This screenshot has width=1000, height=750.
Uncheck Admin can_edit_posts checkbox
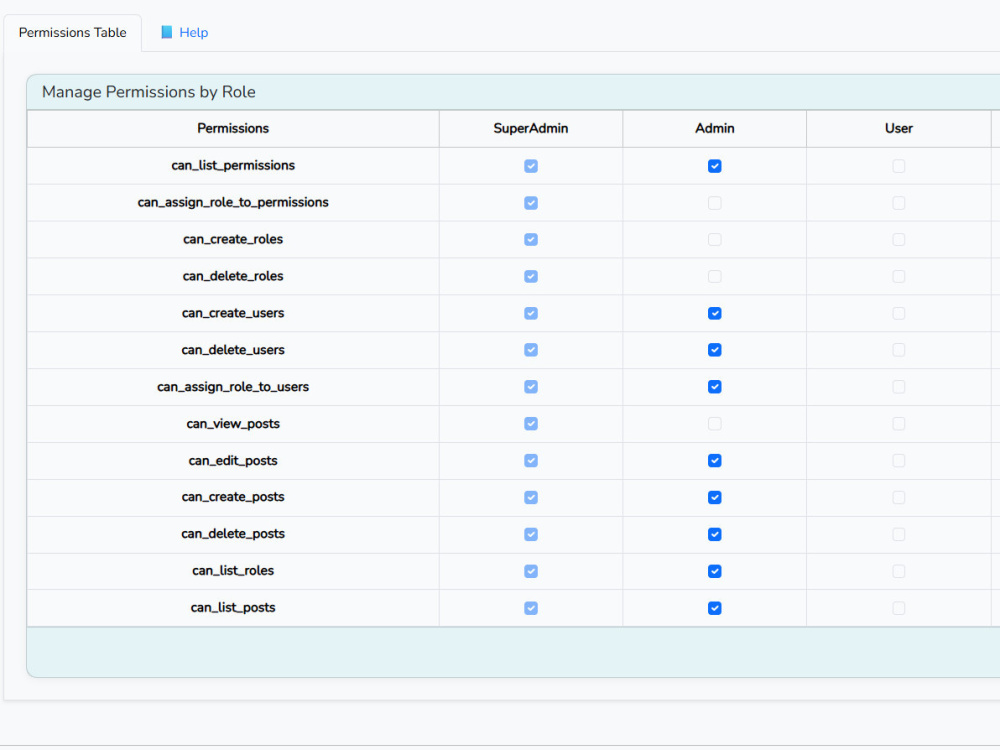click(714, 461)
